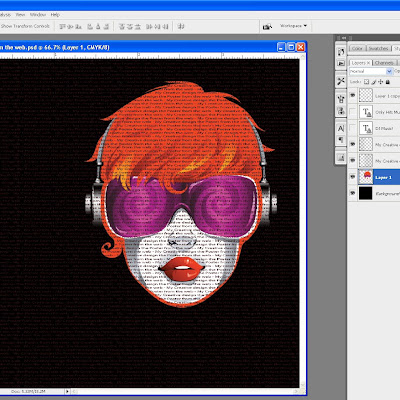400x400 pixels.
Task: Click the Go to Bridge icon
Action: 267,26
